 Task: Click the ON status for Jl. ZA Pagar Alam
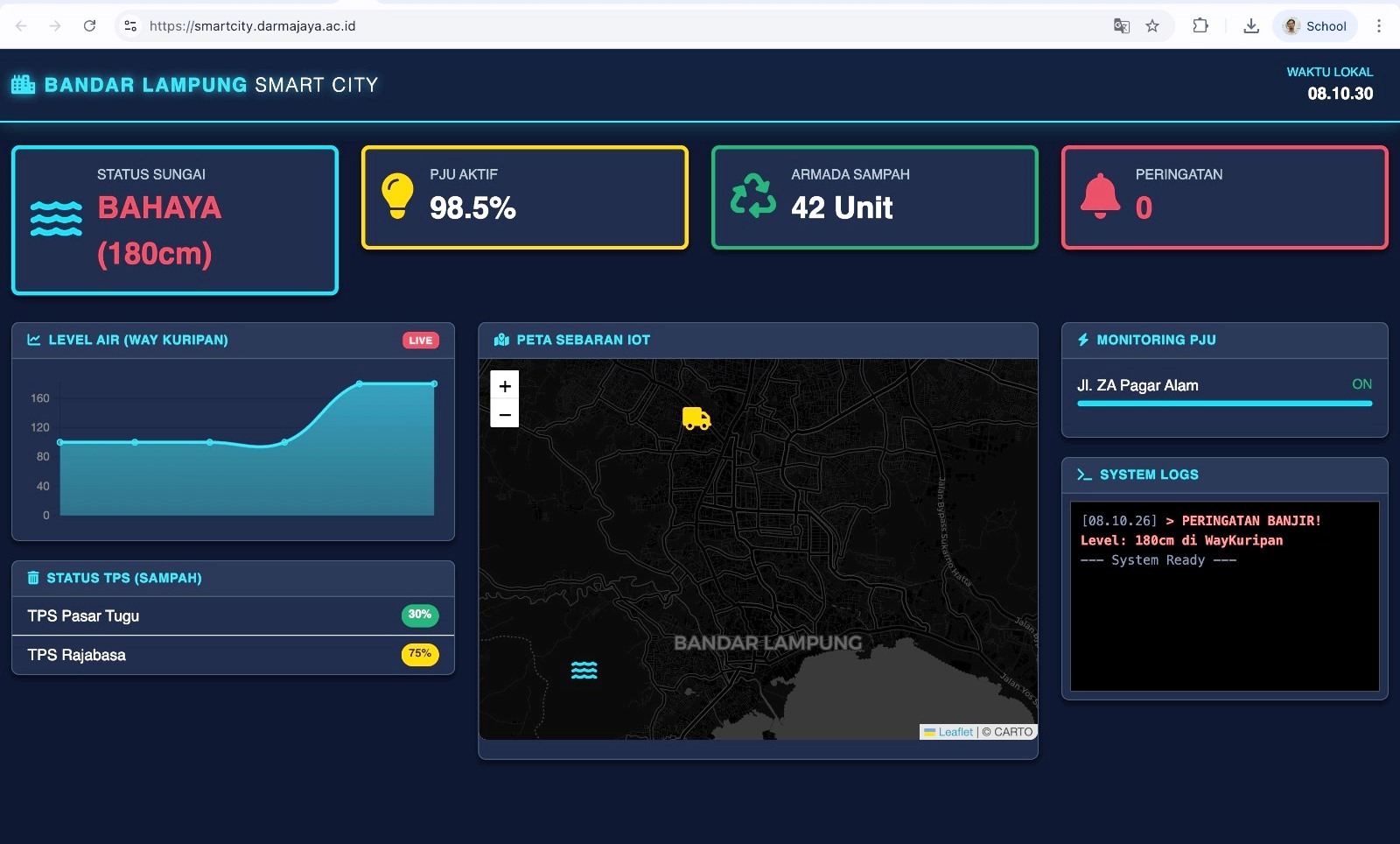pyautogui.click(x=1361, y=384)
